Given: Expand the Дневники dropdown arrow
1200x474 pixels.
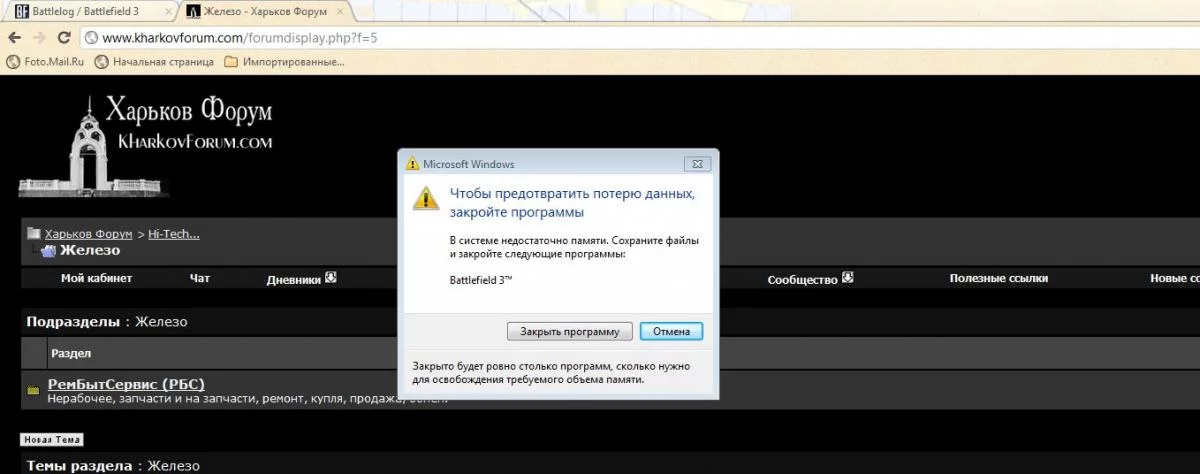Looking at the screenshot, I should coord(331,278).
